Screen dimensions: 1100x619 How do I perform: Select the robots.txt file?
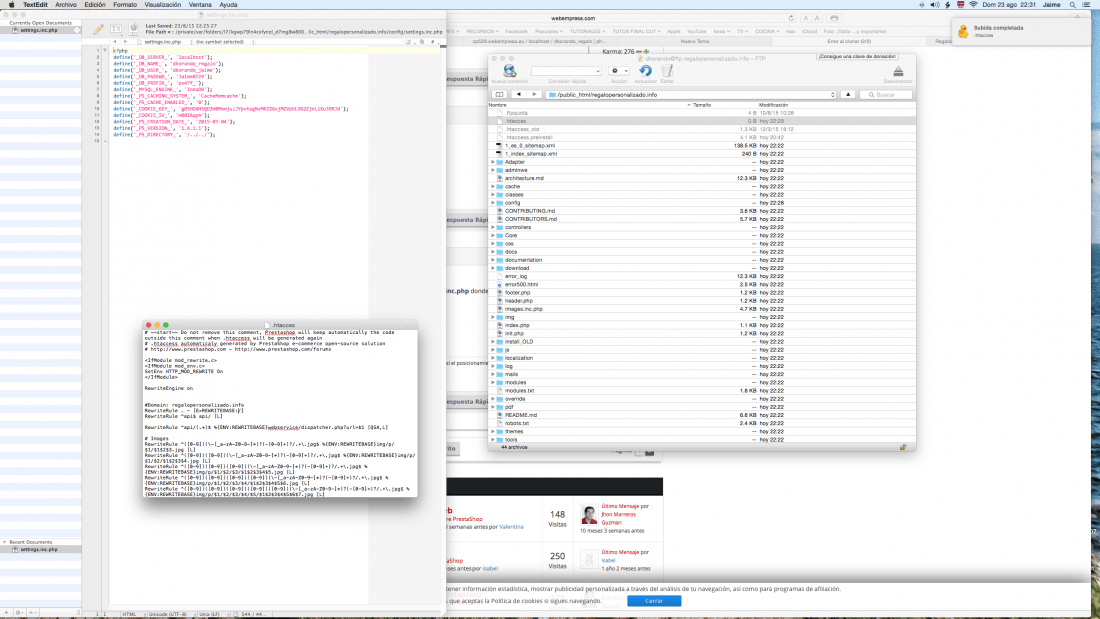click(517, 423)
